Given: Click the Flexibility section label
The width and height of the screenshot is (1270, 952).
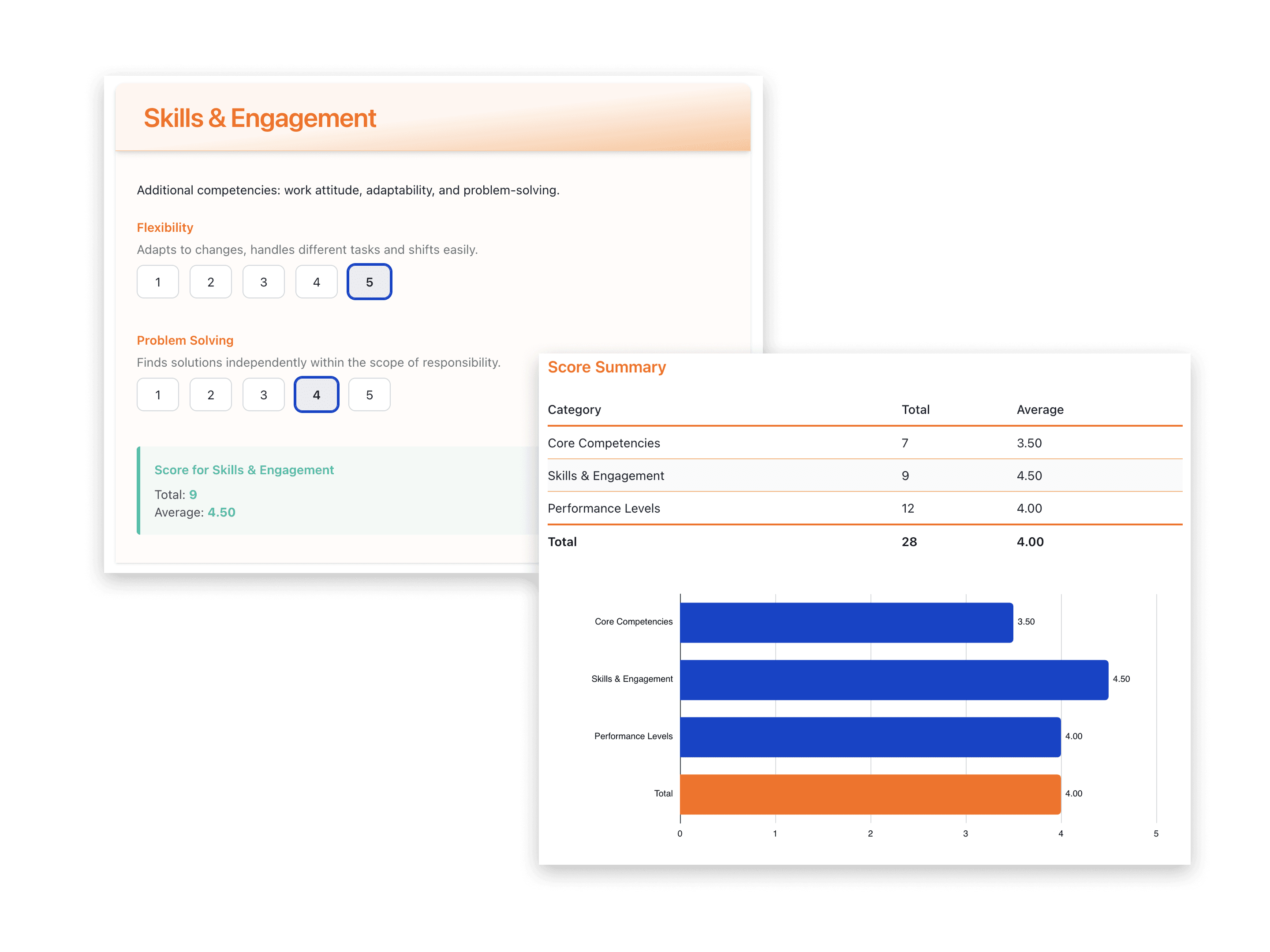Looking at the screenshot, I should [165, 227].
